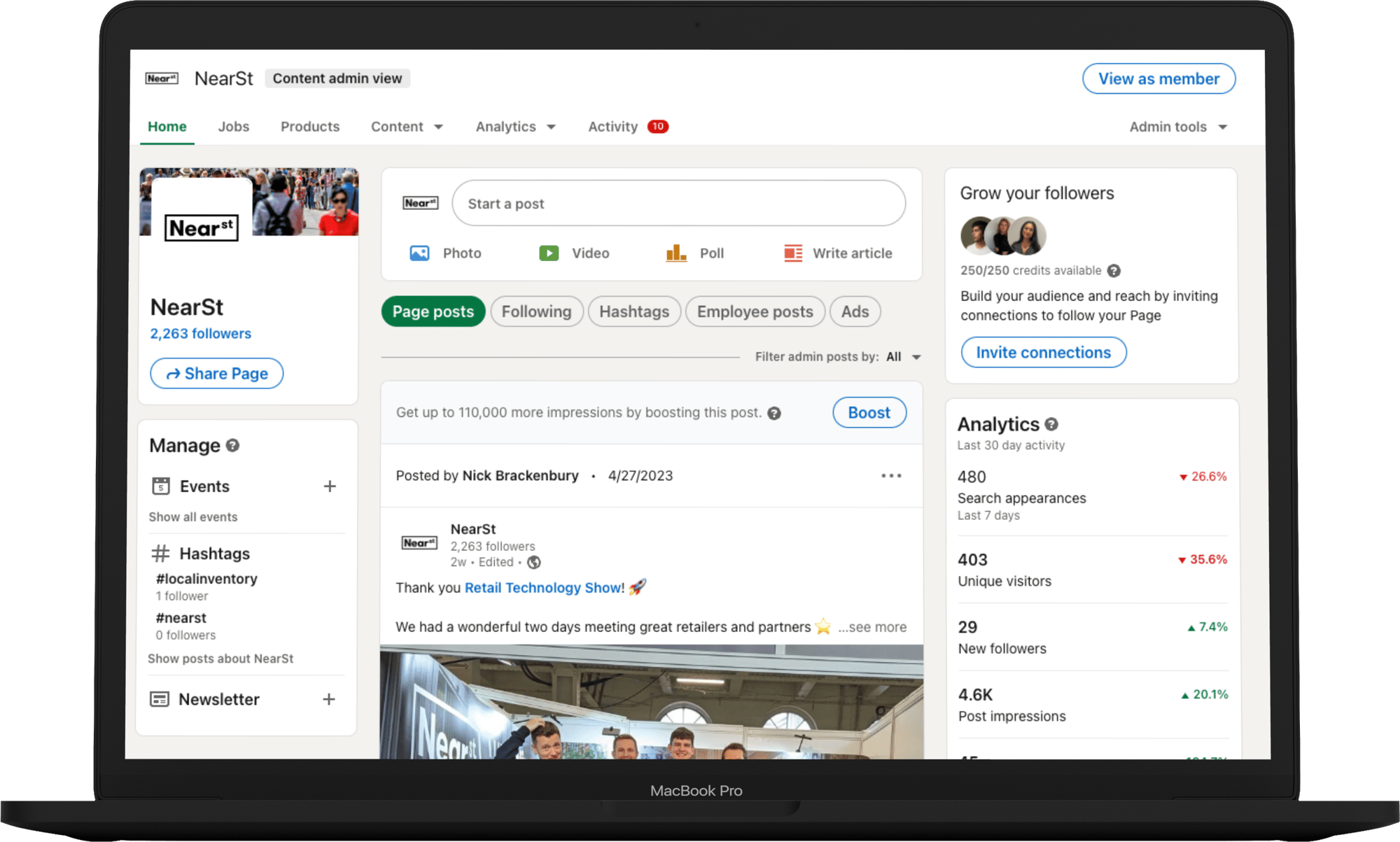The width and height of the screenshot is (1400, 842).
Task: Click View as member button
Action: 1159,78
